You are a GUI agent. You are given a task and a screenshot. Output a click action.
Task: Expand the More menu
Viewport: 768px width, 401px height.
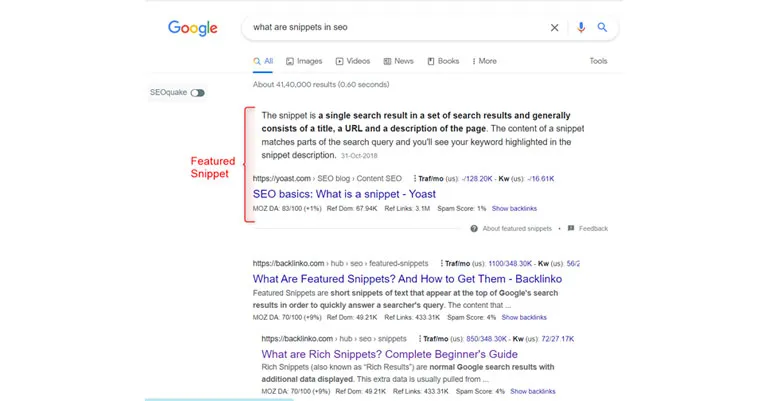(x=484, y=61)
